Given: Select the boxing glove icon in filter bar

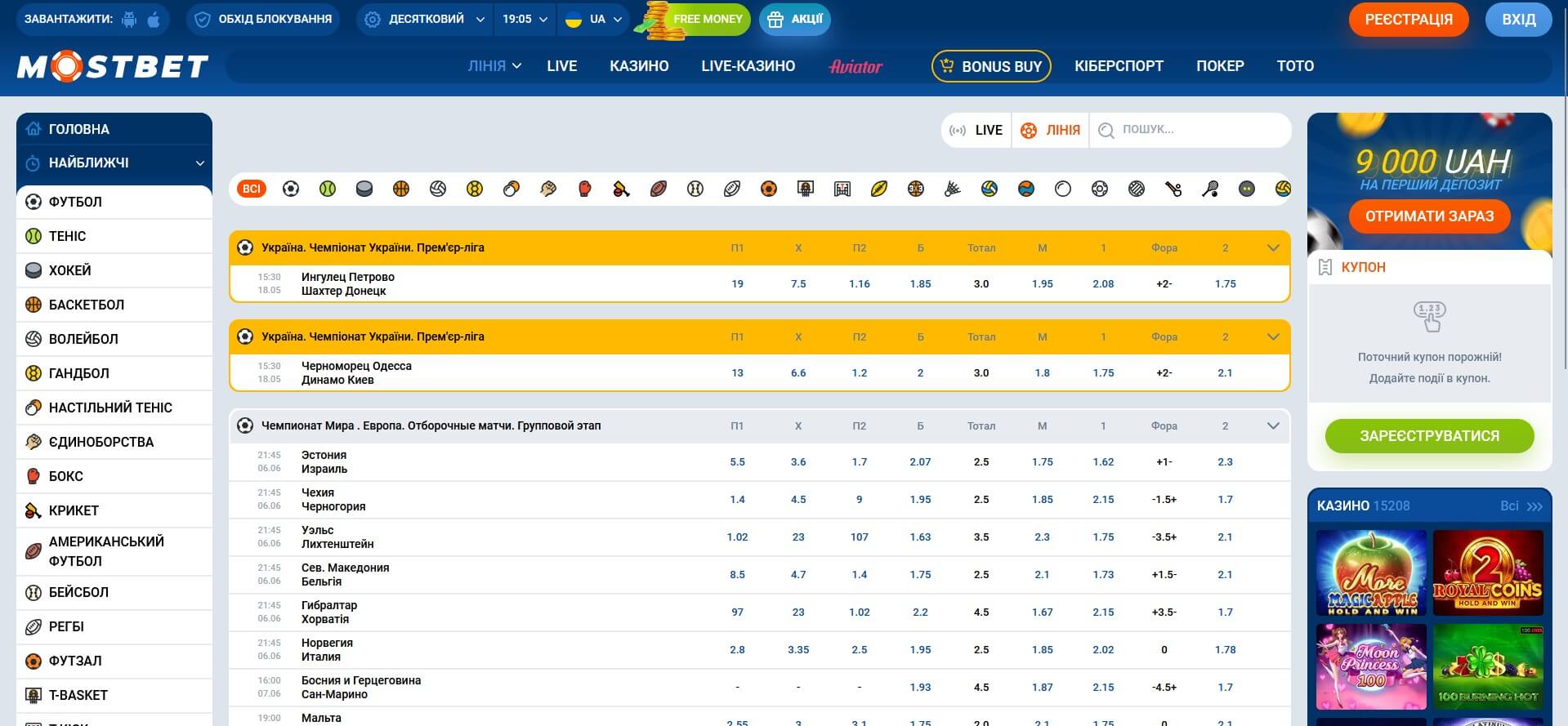Looking at the screenshot, I should 585,189.
